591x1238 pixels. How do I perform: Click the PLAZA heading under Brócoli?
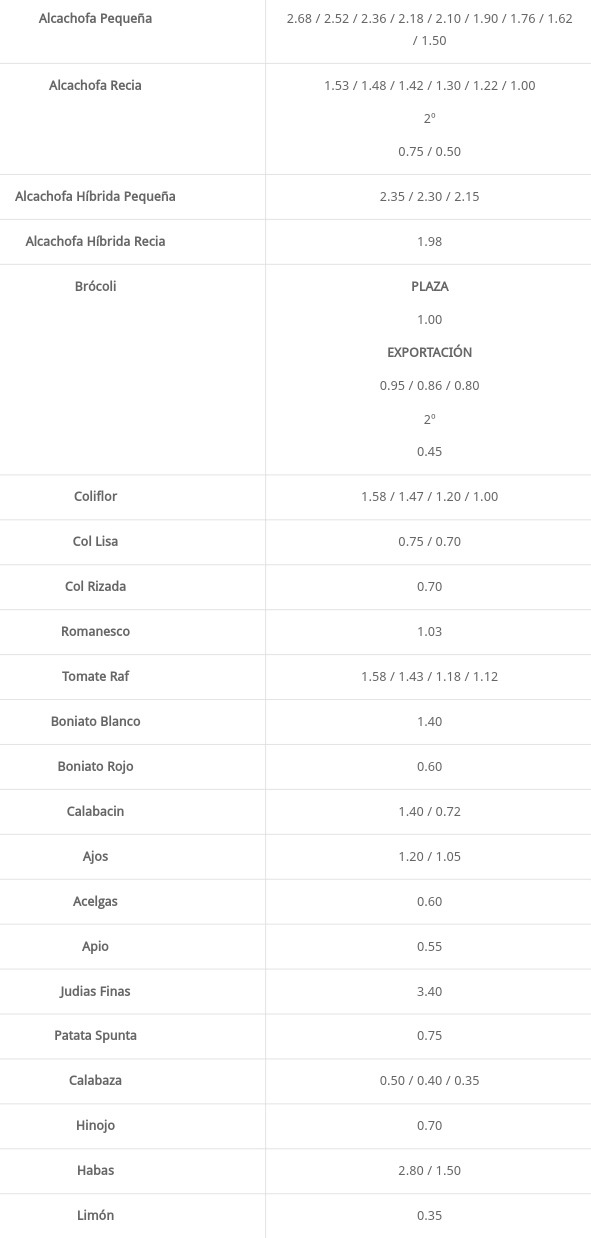(x=430, y=287)
